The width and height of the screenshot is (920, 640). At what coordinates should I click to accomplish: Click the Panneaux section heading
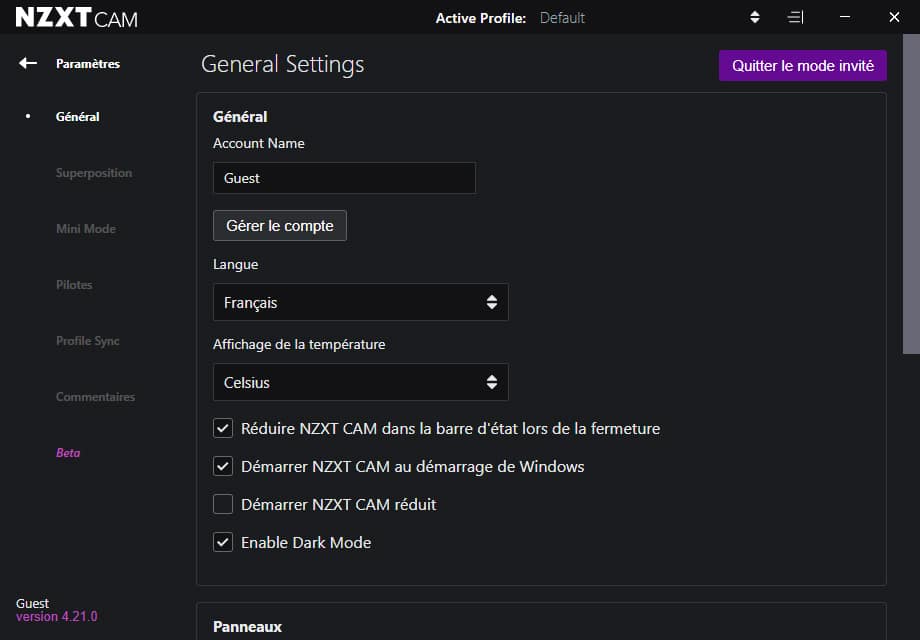[x=247, y=627]
